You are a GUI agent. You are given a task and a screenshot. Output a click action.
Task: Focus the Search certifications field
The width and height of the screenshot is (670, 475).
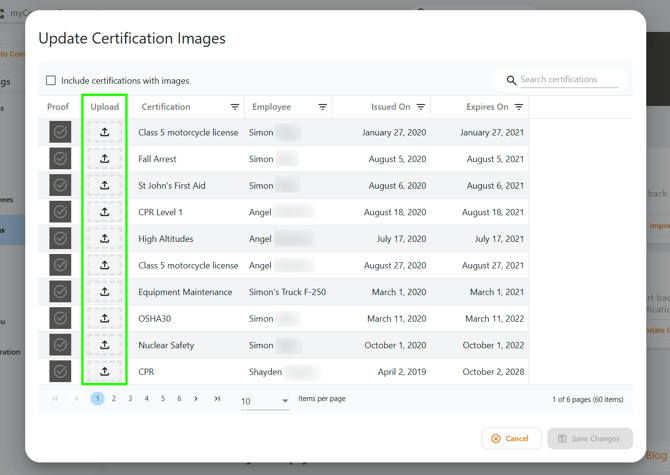point(568,80)
